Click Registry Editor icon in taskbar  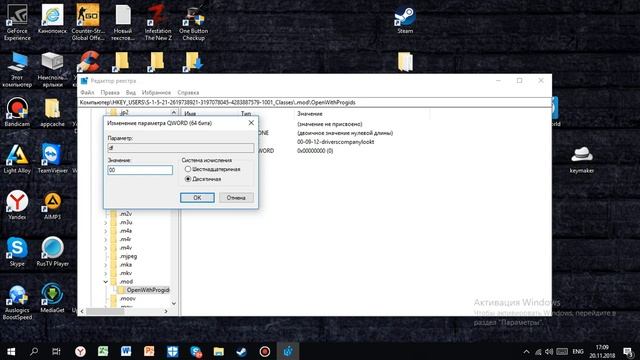coord(288,351)
